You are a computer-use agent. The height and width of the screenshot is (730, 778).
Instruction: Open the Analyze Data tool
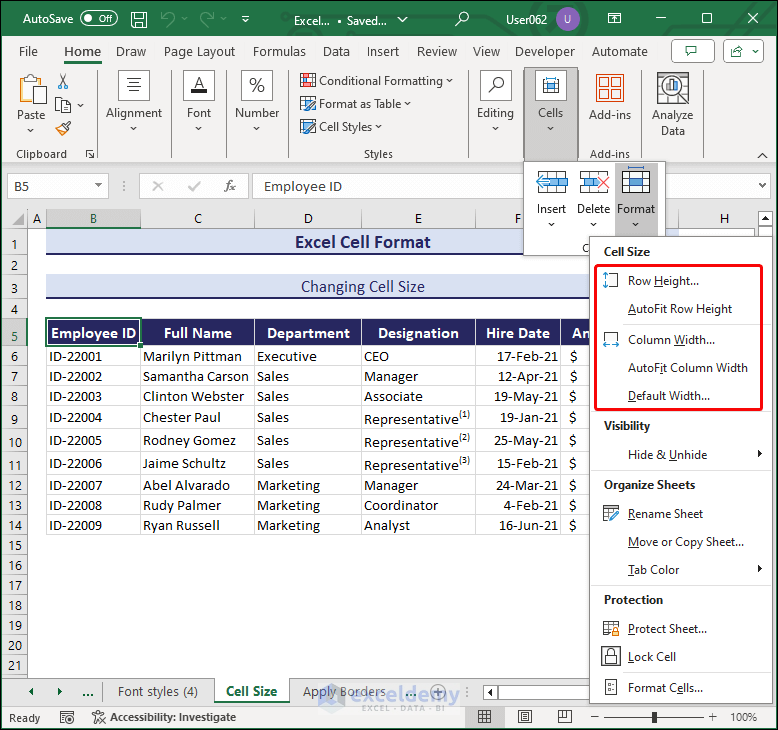[x=672, y=104]
